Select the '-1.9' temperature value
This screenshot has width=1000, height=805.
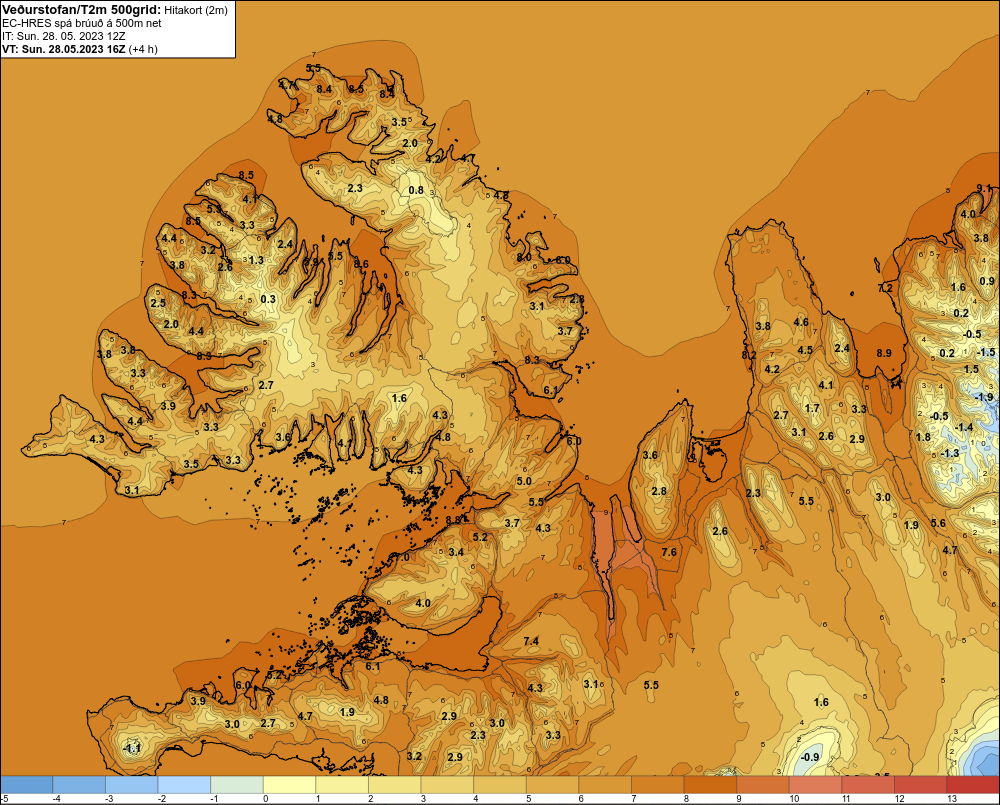(x=984, y=397)
